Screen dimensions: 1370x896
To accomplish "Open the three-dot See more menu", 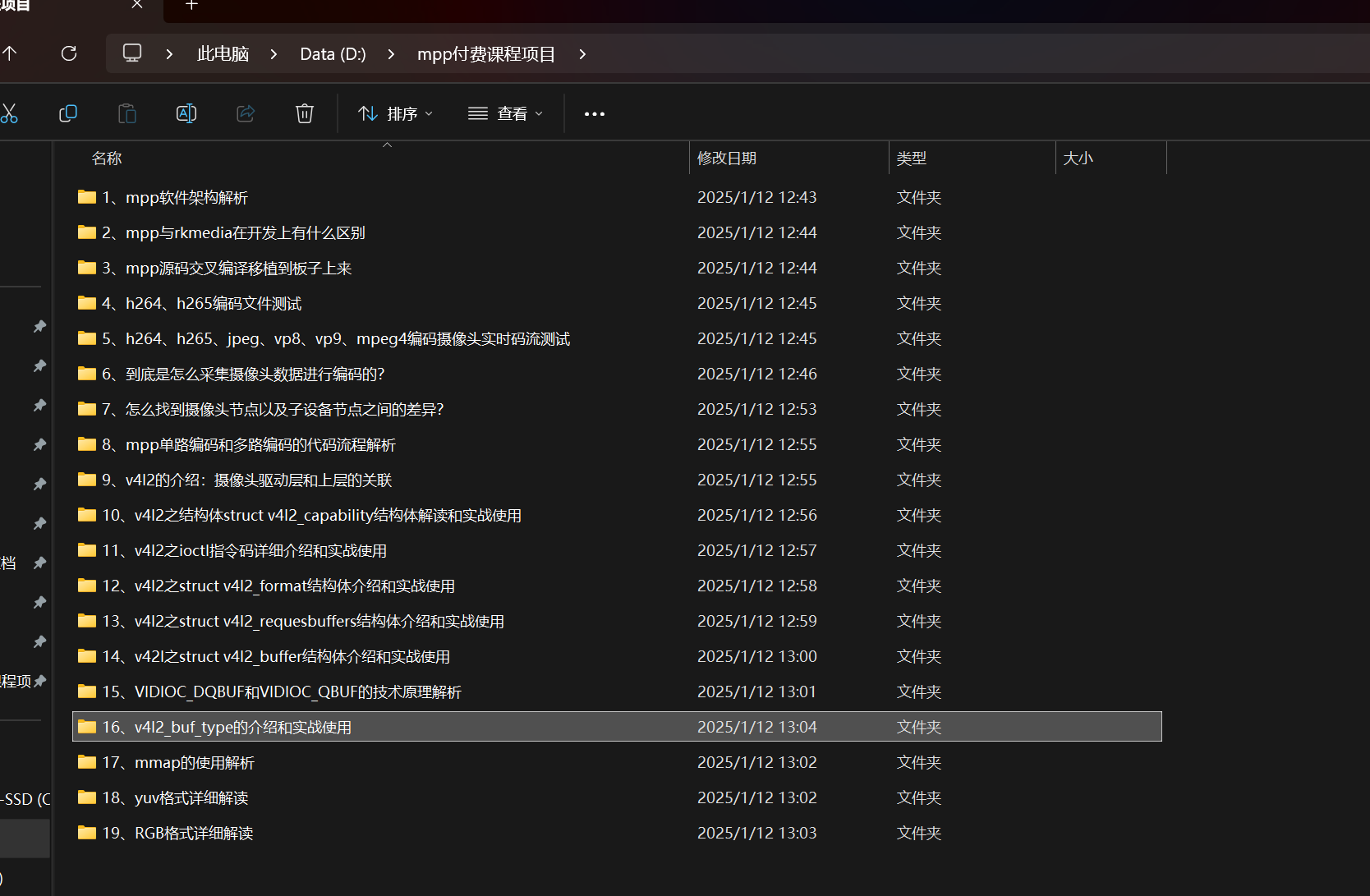I will 595,114.
